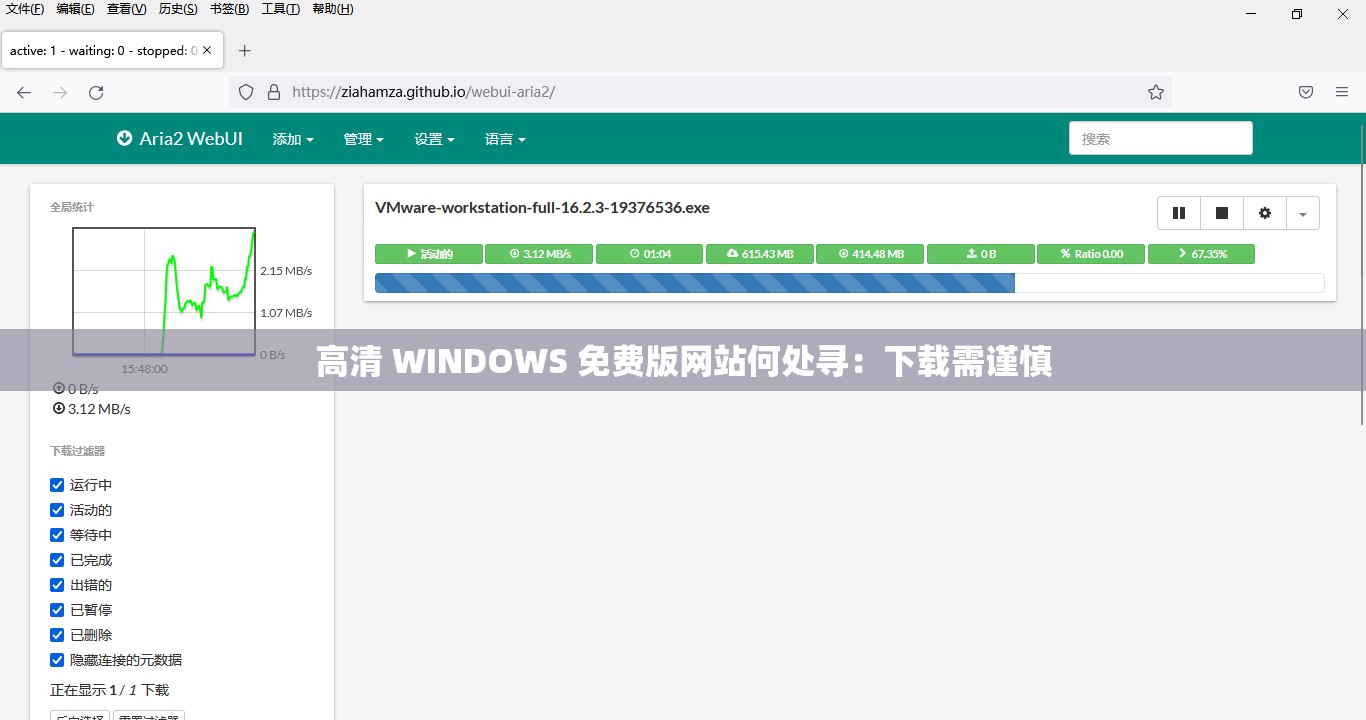The image size is (1366, 720).
Task: Open the 帮助(H) menu
Action: tap(333, 9)
